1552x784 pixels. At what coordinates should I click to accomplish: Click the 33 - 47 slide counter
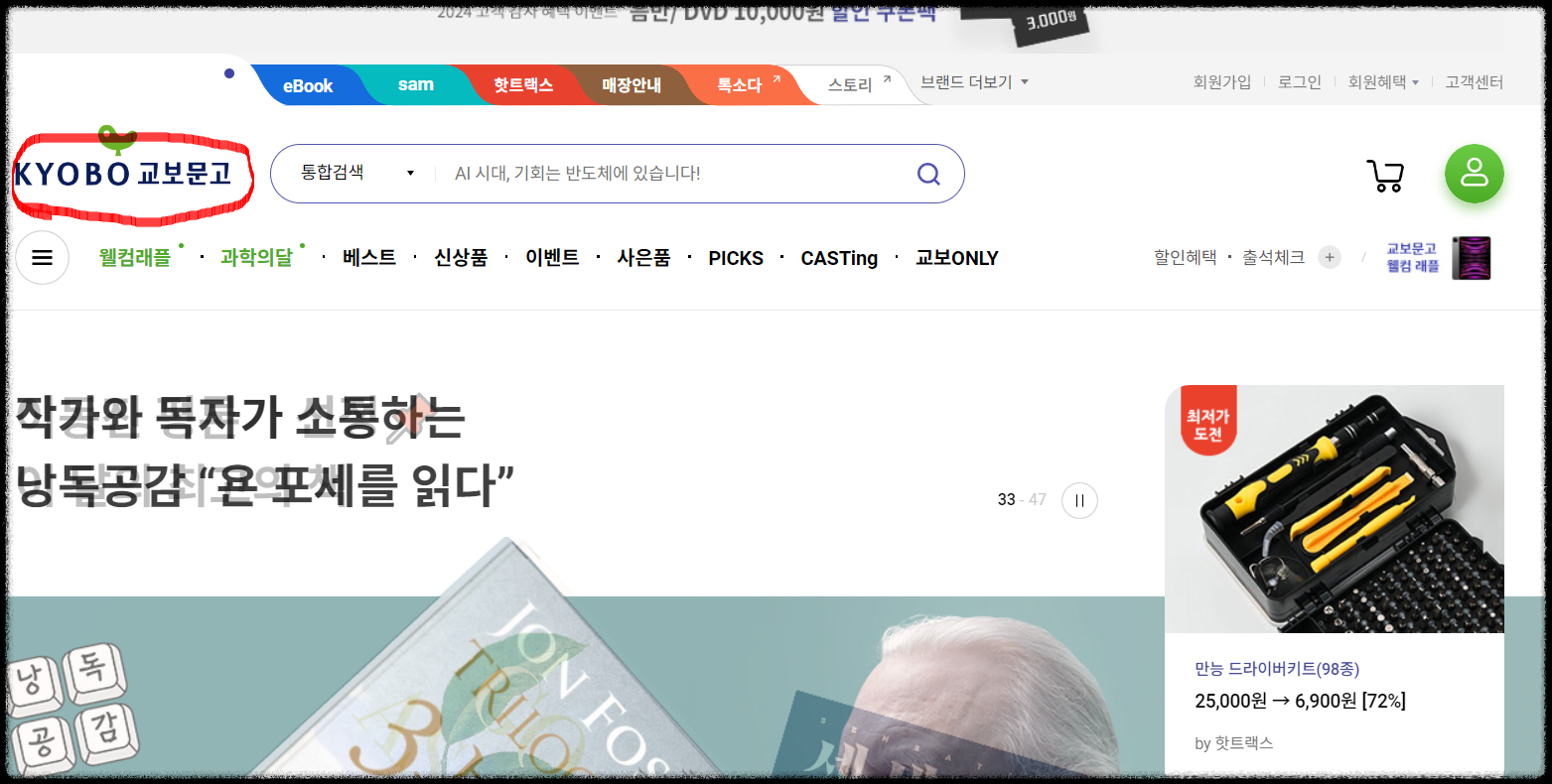pyautogui.click(x=1022, y=500)
